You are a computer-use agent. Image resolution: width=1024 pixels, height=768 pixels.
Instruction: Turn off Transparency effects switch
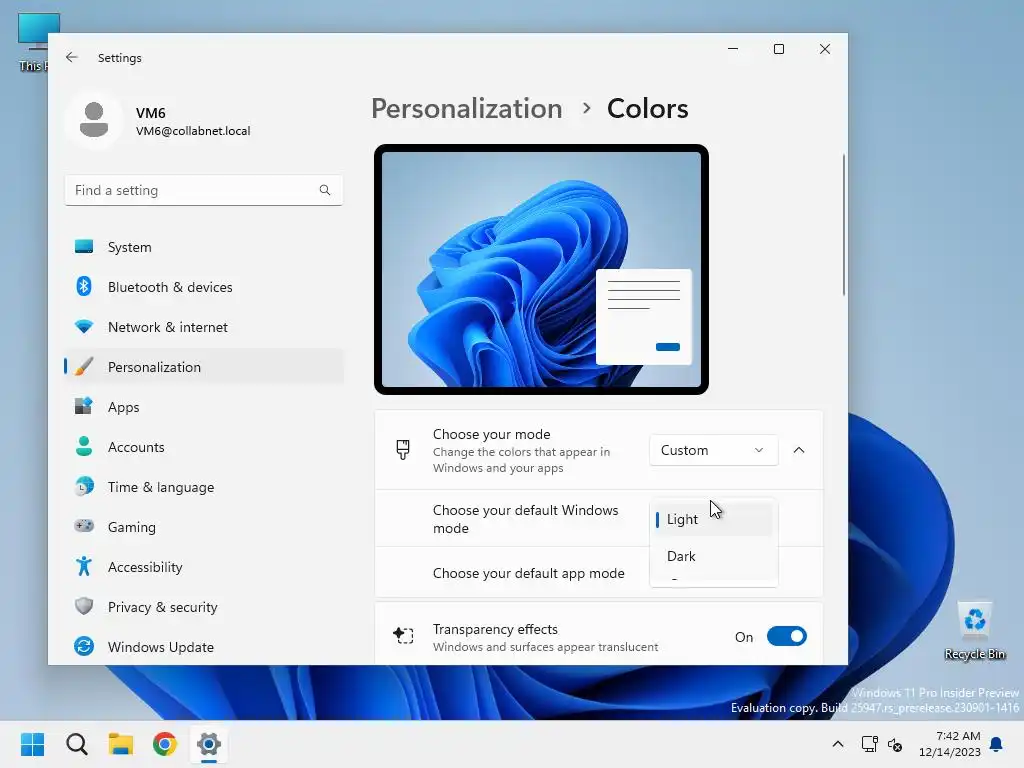pyautogui.click(x=786, y=636)
